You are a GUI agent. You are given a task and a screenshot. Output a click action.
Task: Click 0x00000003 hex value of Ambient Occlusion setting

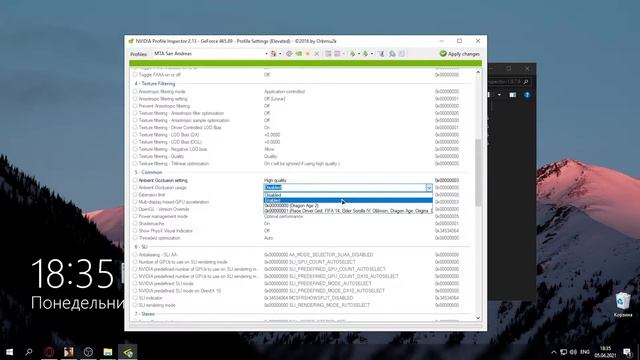tap(447, 180)
